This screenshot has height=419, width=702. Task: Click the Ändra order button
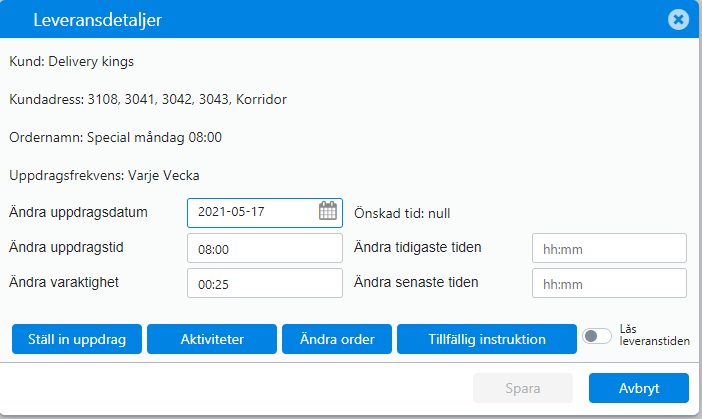click(x=337, y=339)
